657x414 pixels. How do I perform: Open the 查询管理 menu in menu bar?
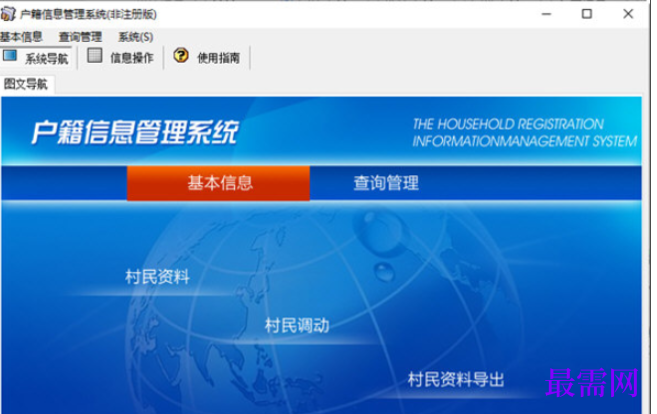pyautogui.click(x=80, y=37)
